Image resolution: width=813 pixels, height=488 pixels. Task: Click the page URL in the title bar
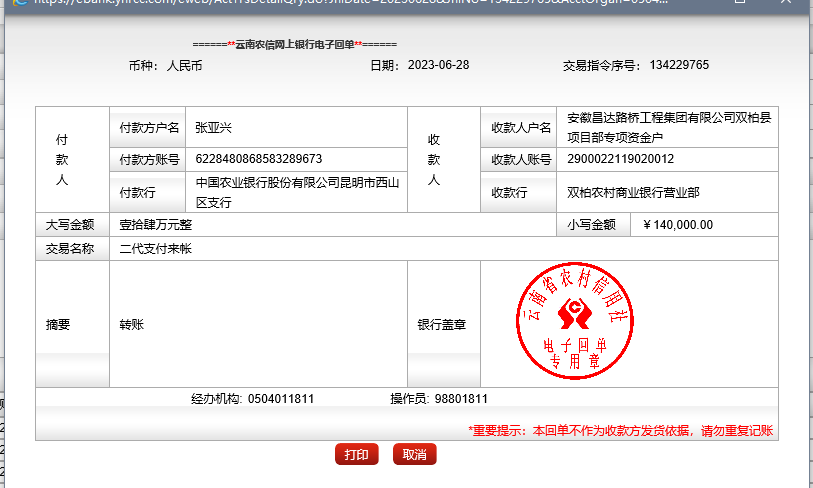[x=300, y=4]
